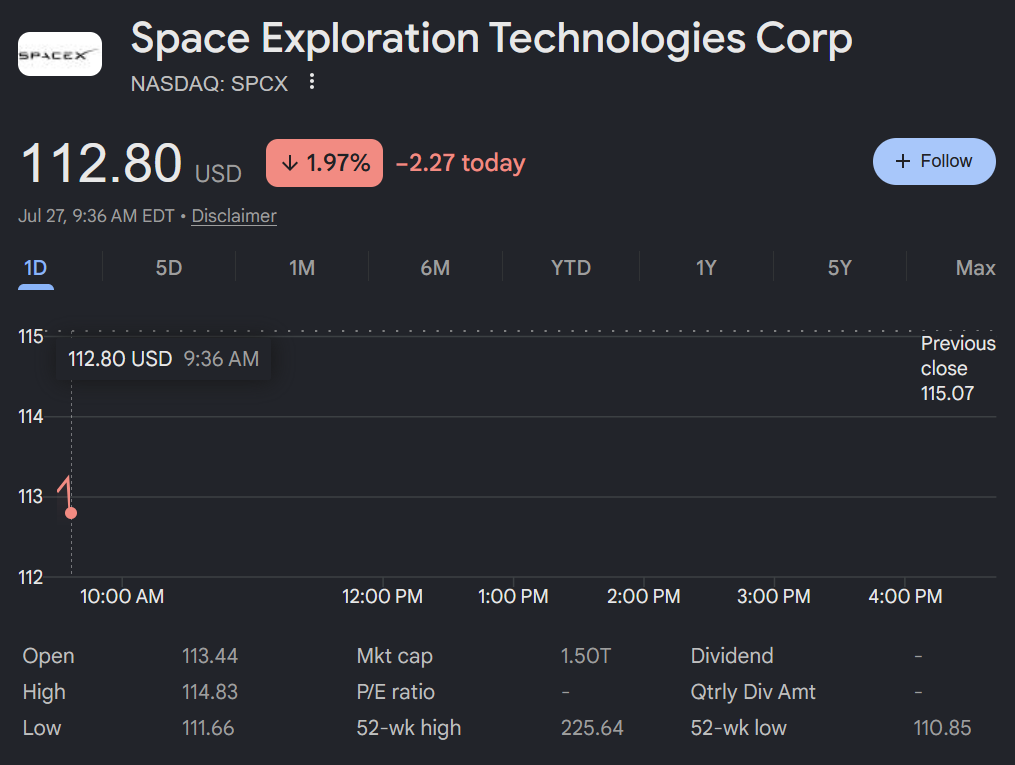Click the Mkt cap value 1.50T
The width and height of the screenshot is (1015, 765).
[585, 656]
